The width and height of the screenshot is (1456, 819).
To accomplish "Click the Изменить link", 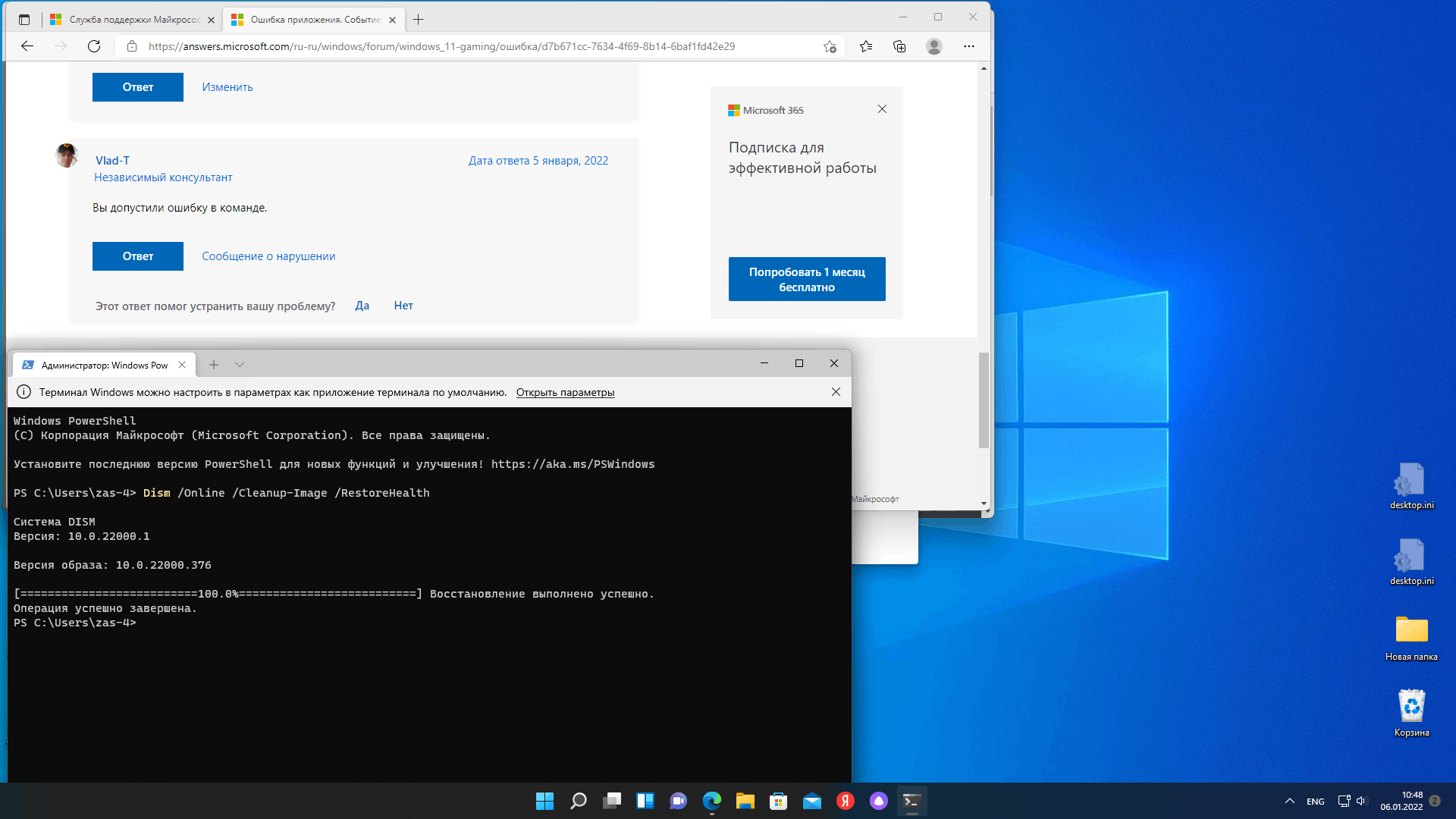I will pyautogui.click(x=227, y=87).
